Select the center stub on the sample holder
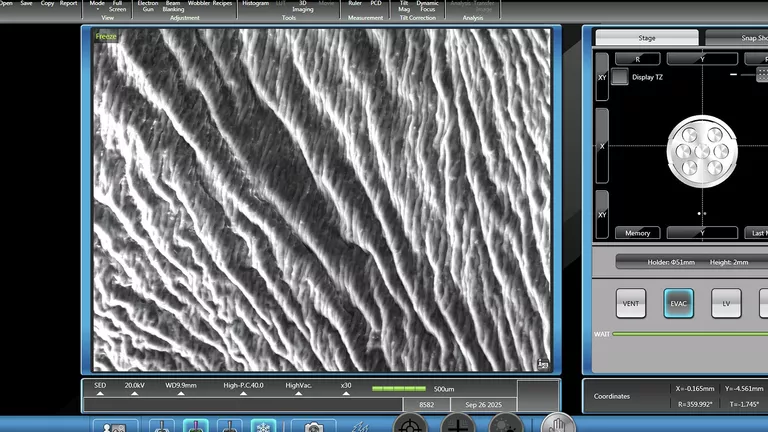 [701, 151]
